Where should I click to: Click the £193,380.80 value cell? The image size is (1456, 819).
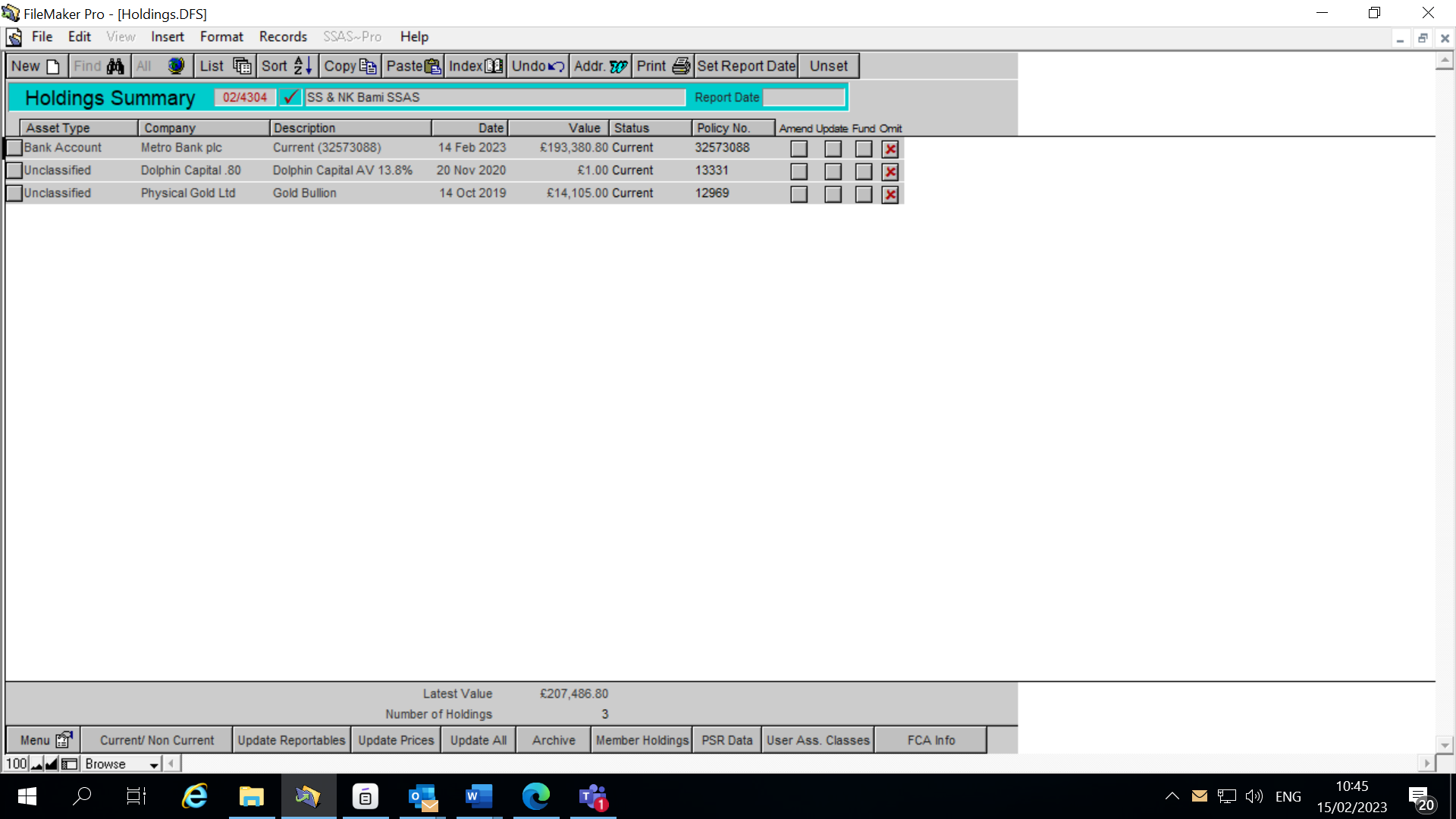tap(574, 148)
